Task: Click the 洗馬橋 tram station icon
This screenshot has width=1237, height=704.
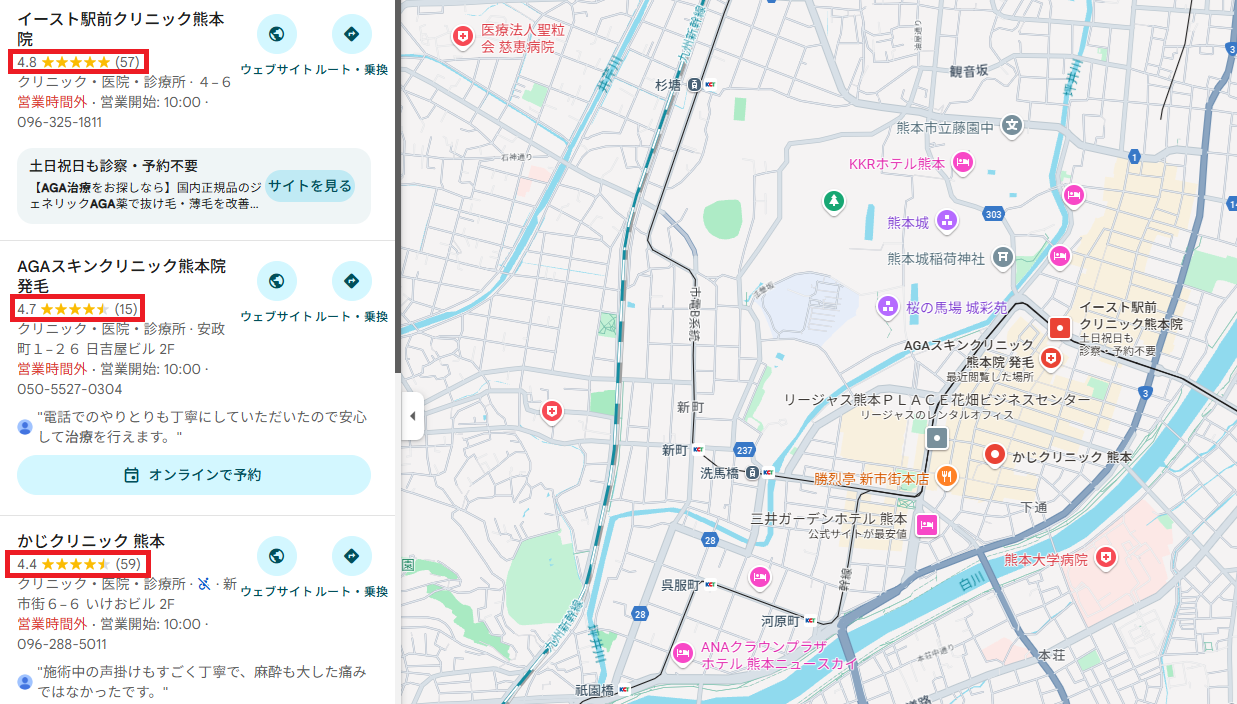Action: [751, 473]
